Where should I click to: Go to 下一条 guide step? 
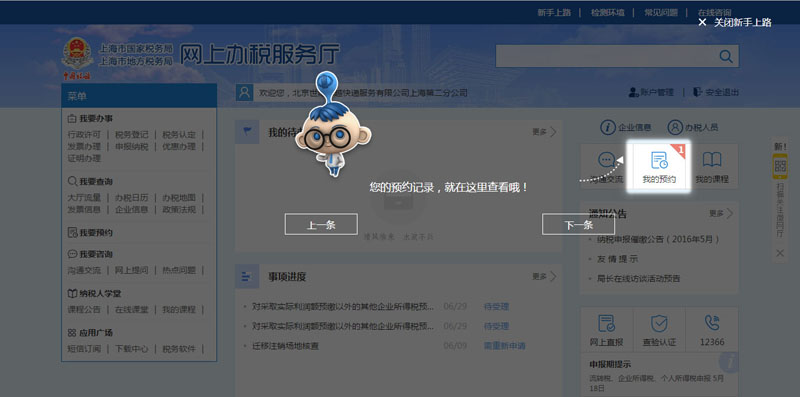click(578, 225)
